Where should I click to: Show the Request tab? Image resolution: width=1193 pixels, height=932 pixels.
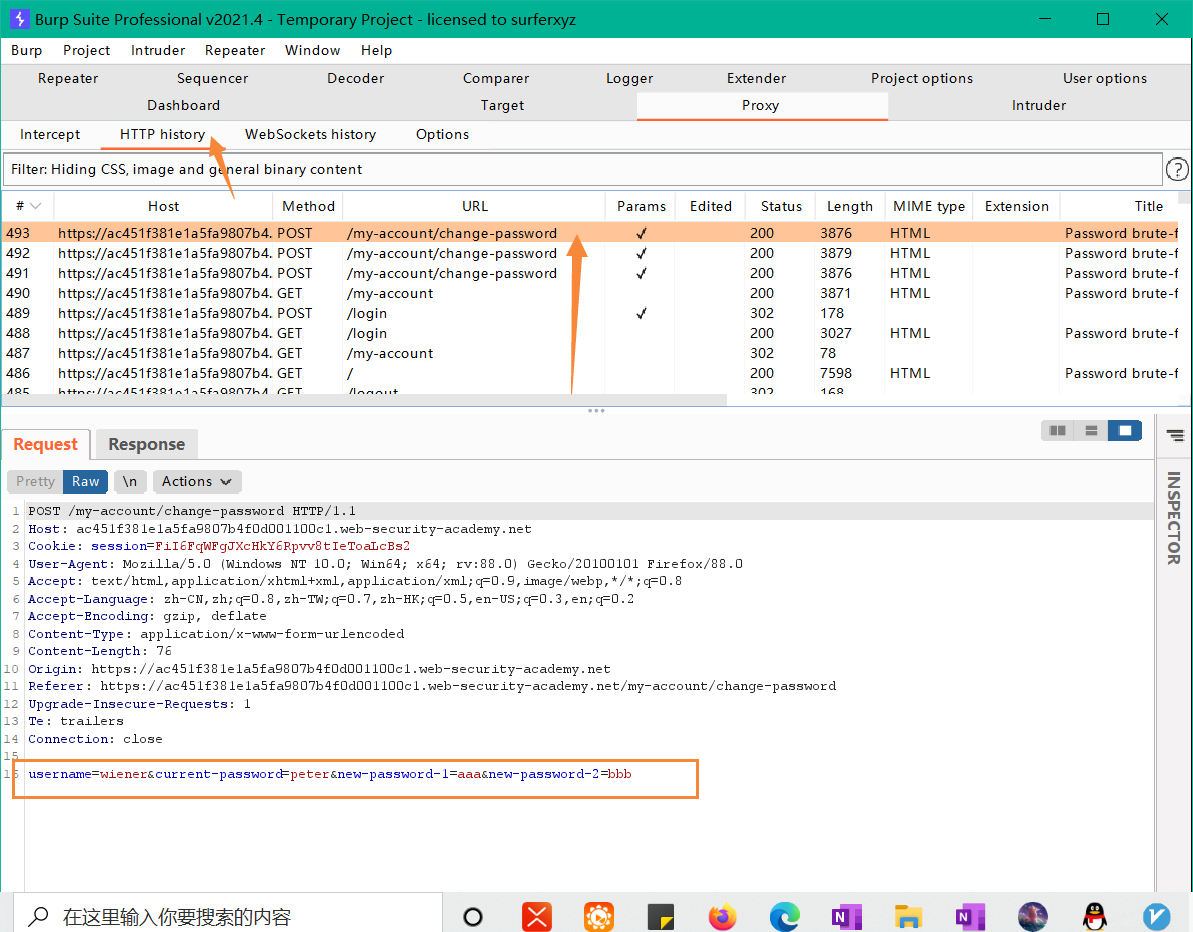coord(46,444)
